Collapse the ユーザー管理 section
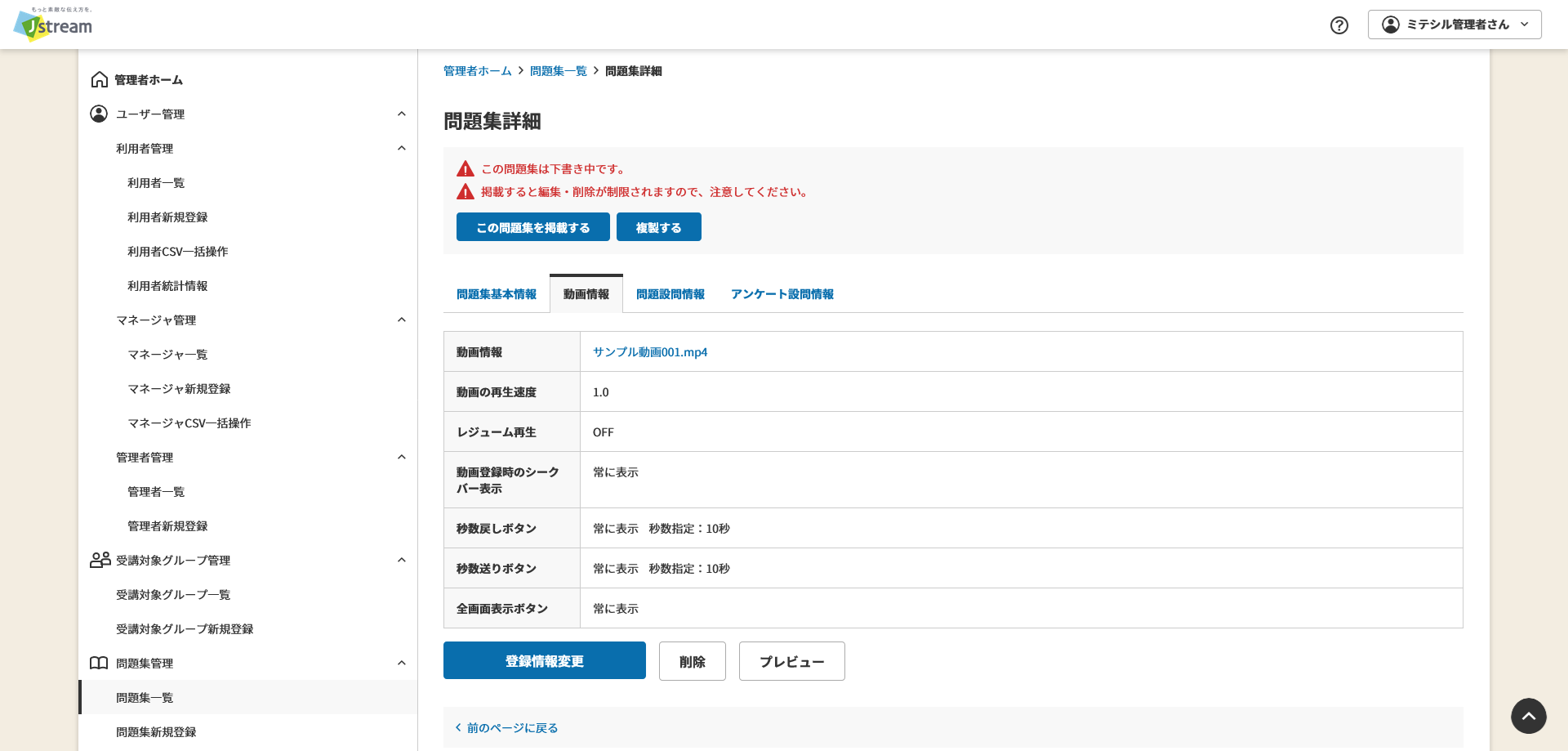 pos(402,114)
